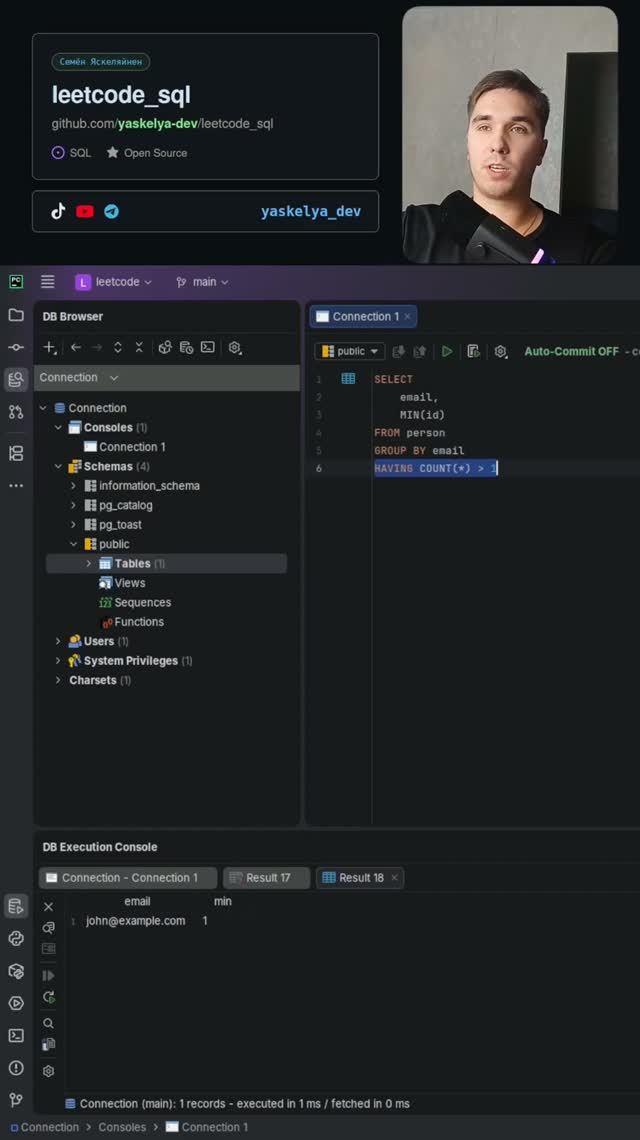Collapse the Schemas node
640x1140 pixels.
pyautogui.click(x=58, y=466)
